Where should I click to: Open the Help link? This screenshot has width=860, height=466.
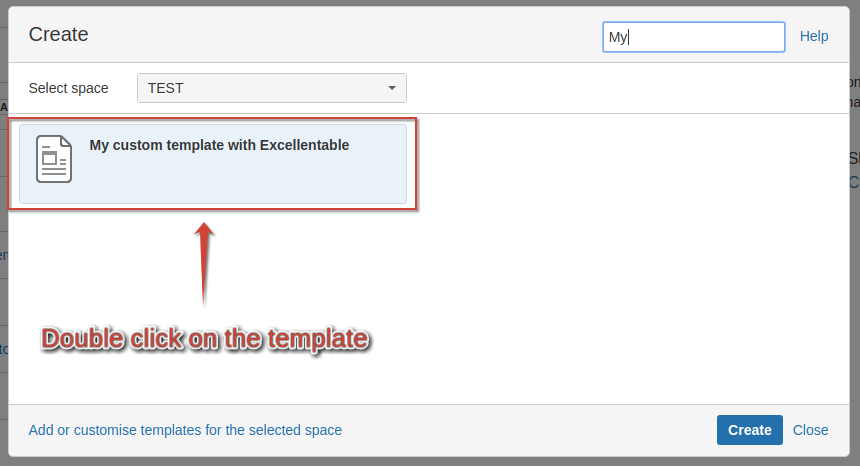click(x=814, y=36)
